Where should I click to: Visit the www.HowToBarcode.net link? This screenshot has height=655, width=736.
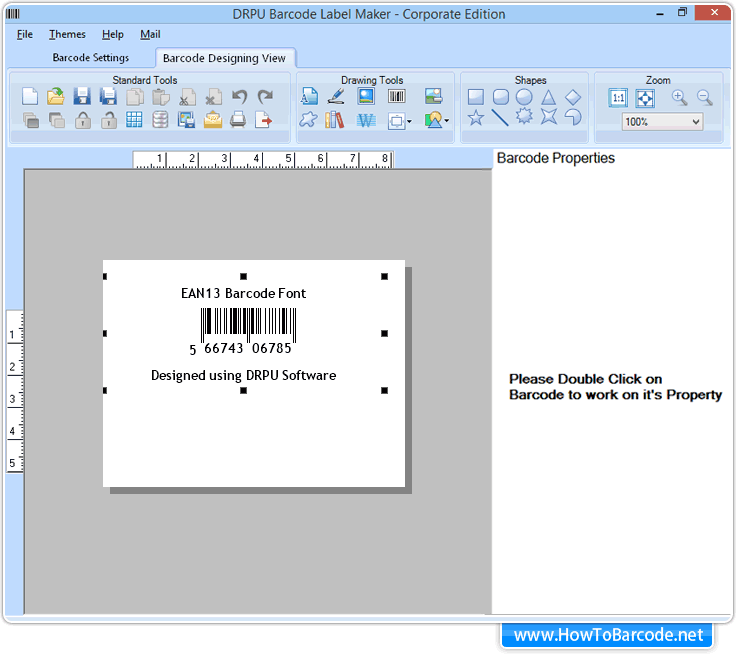(x=608, y=635)
